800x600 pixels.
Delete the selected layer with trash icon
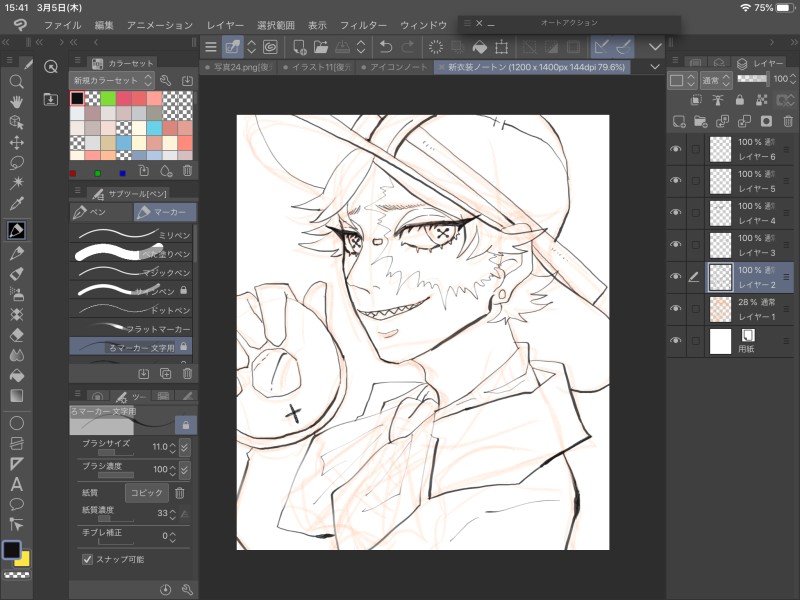tap(788, 121)
